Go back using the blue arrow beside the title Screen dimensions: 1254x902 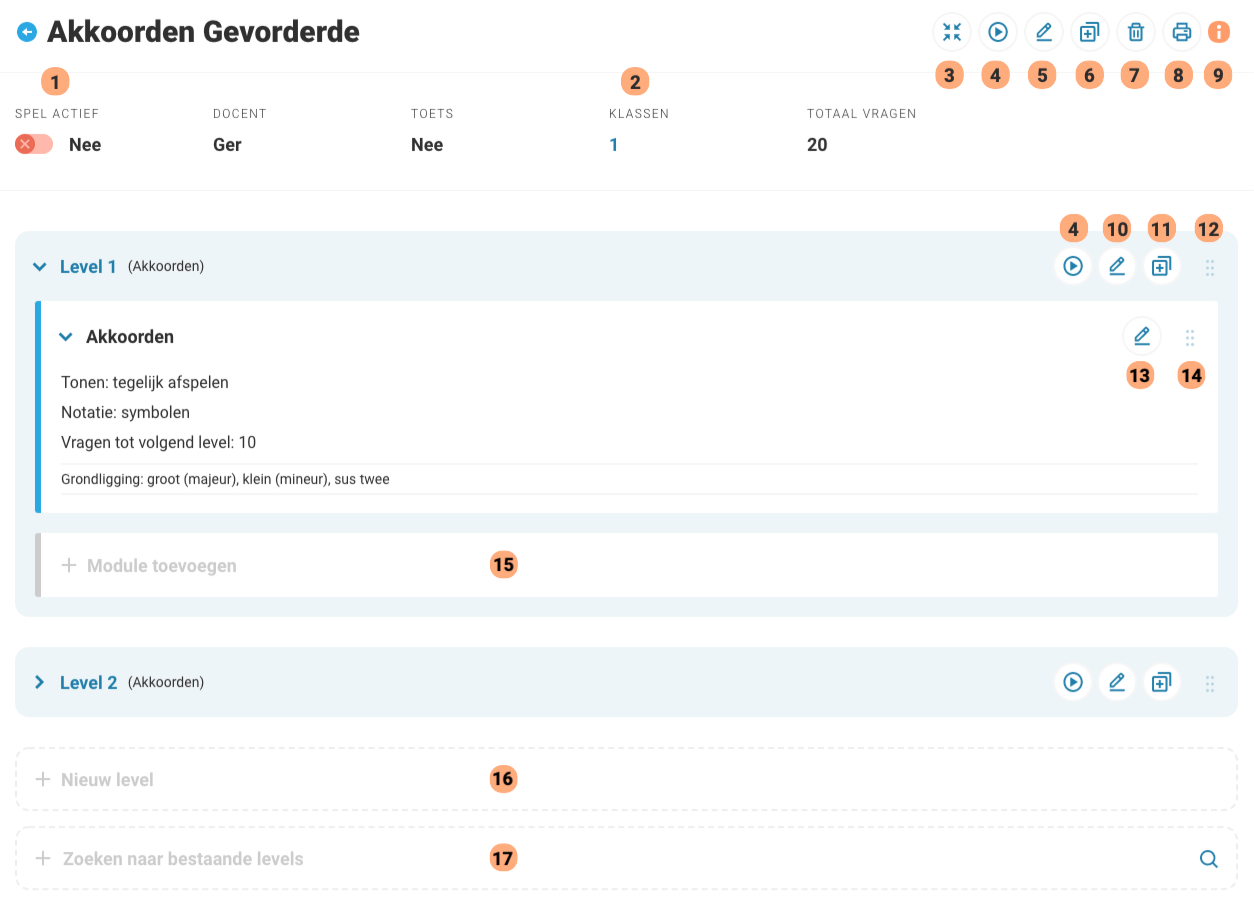point(27,32)
